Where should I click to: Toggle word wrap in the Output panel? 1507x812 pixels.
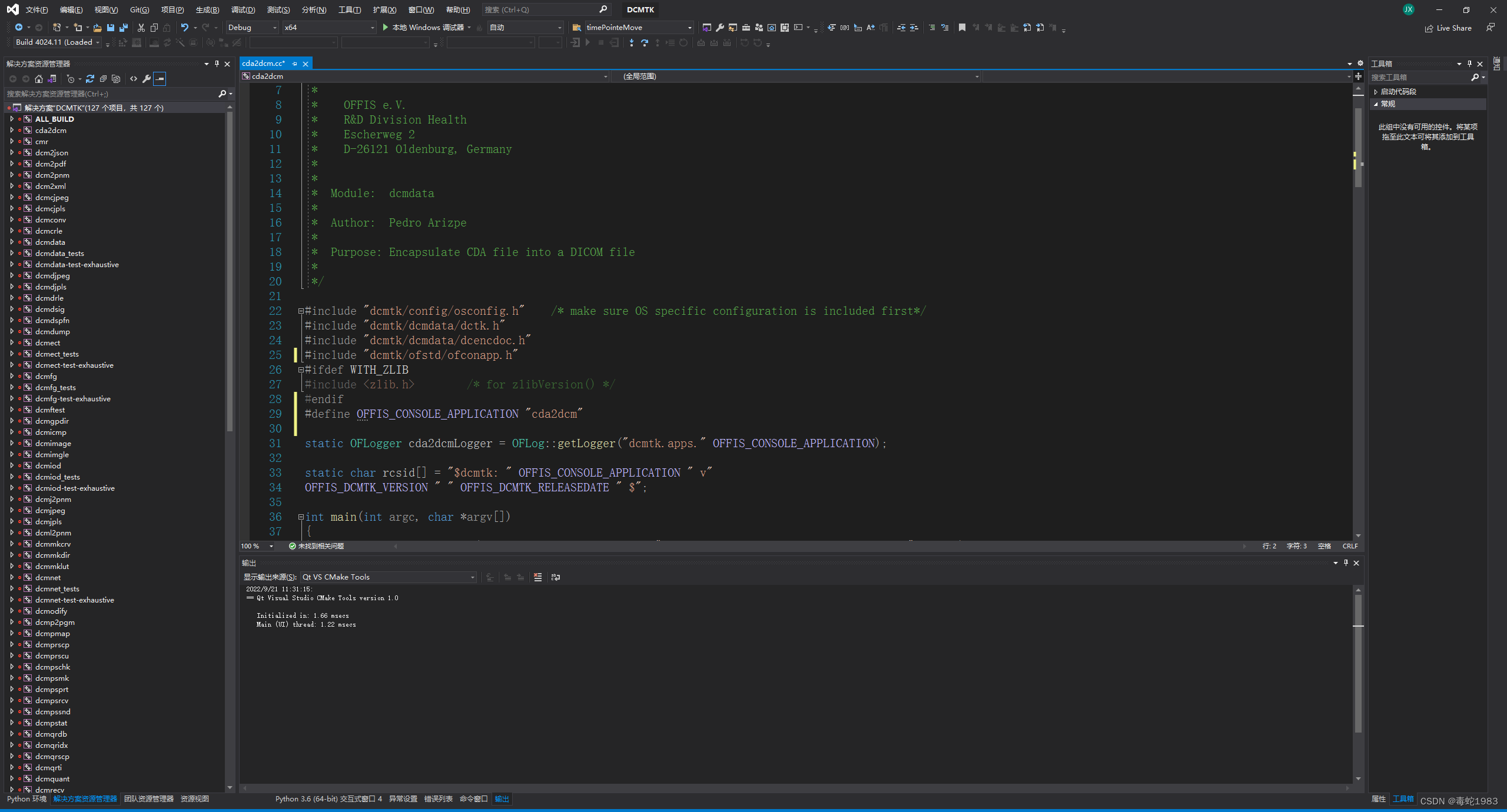[555, 577]
